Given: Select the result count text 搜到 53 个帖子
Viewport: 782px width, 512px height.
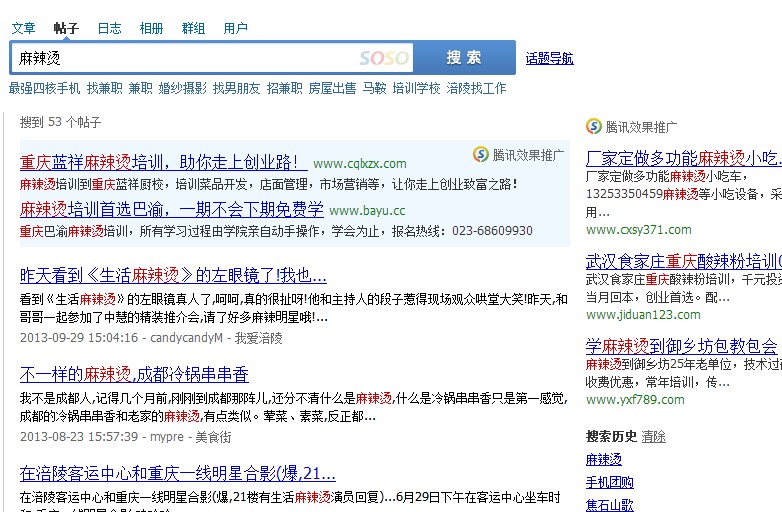Looking at the screenshot, I should point(60,122).
